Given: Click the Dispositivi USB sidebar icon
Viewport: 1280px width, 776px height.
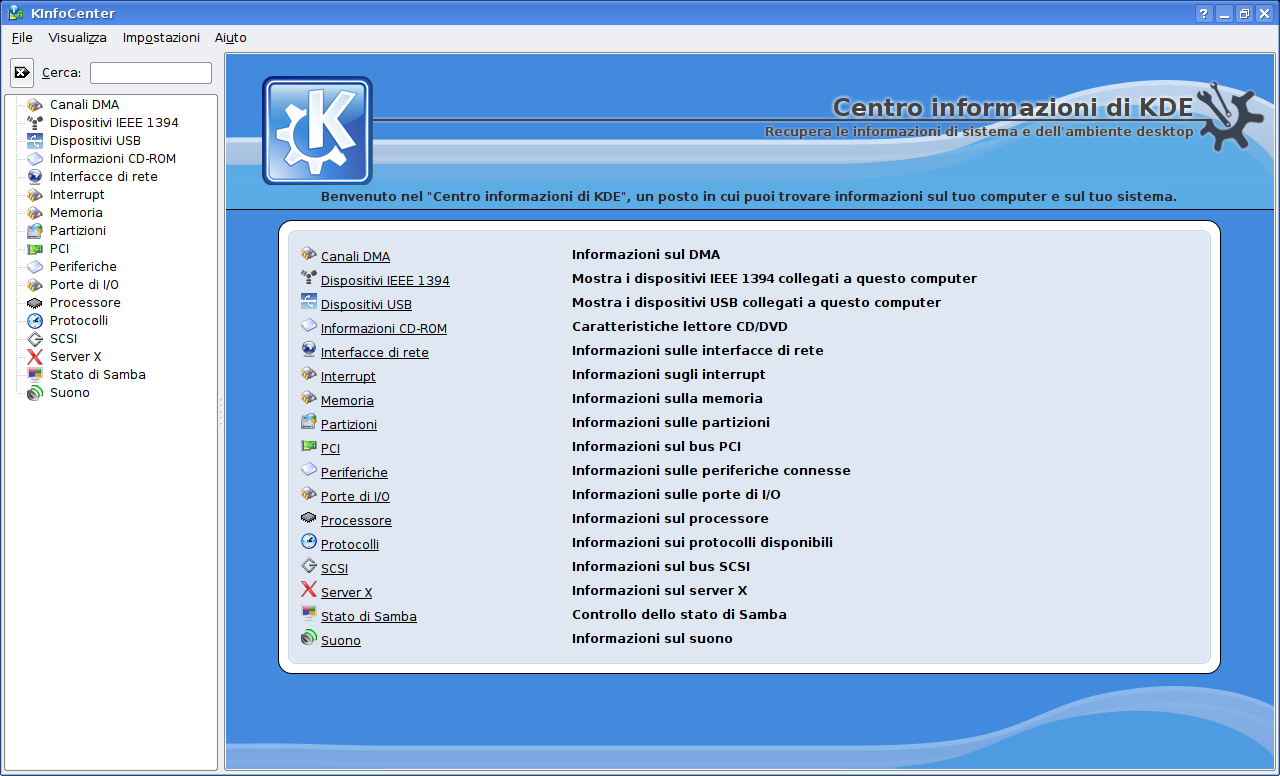Looking at the screenshot, I should coord(35,141).
